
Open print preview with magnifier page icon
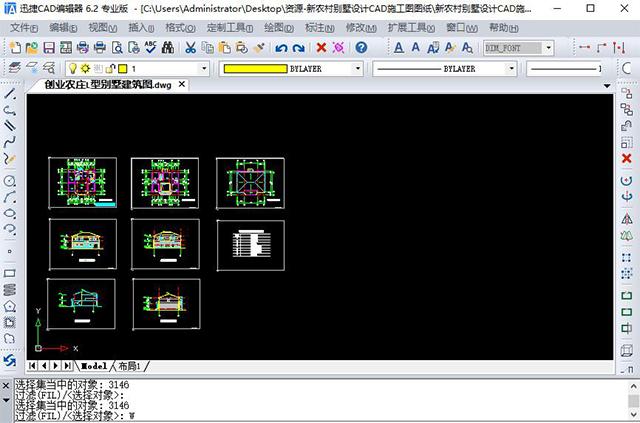click(x=117, y=48)
